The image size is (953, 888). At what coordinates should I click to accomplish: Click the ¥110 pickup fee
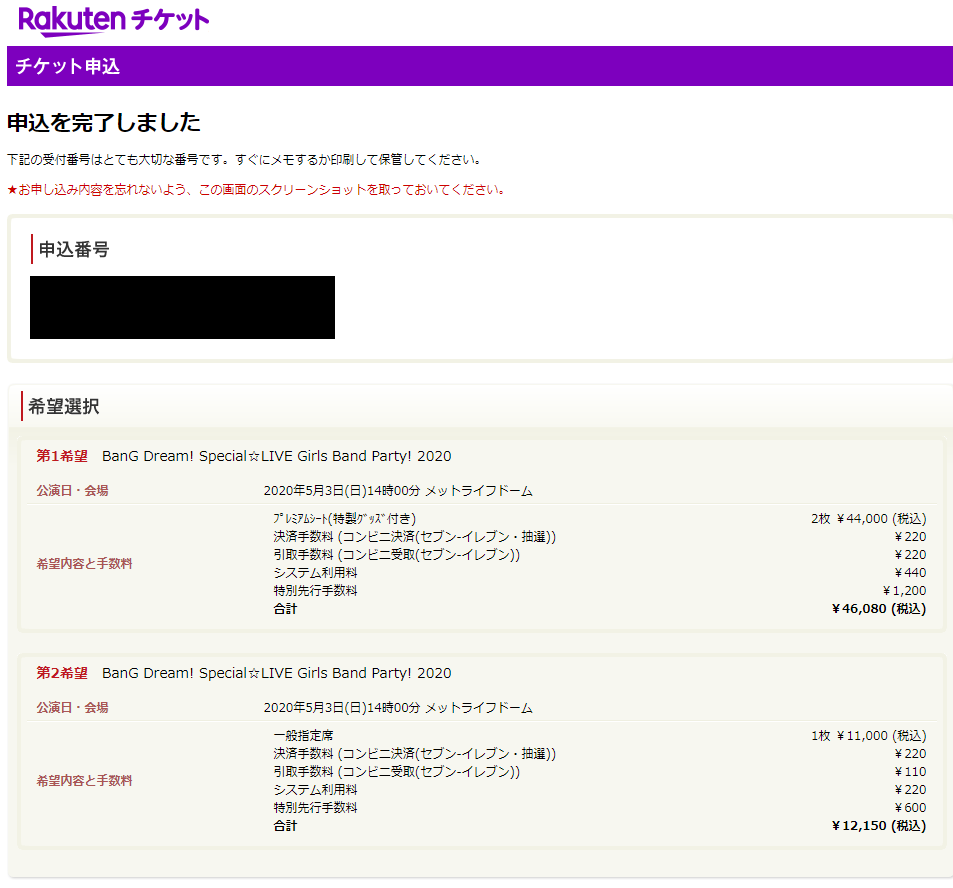(910, 771)
